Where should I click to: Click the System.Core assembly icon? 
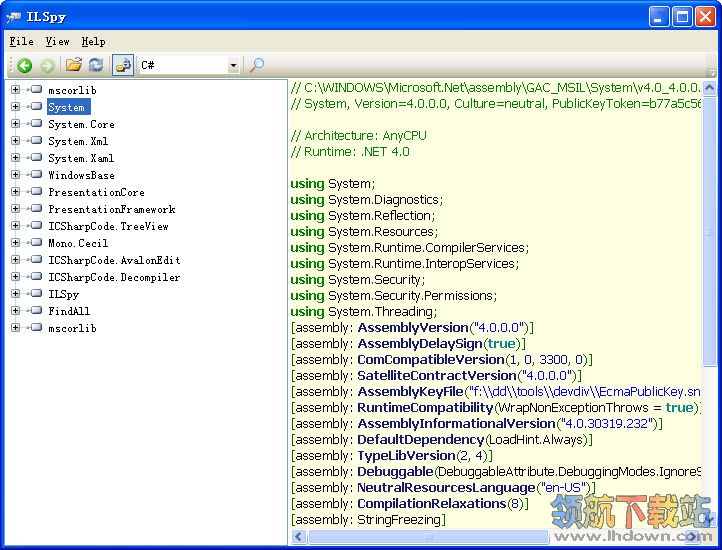tap(35, 123)
